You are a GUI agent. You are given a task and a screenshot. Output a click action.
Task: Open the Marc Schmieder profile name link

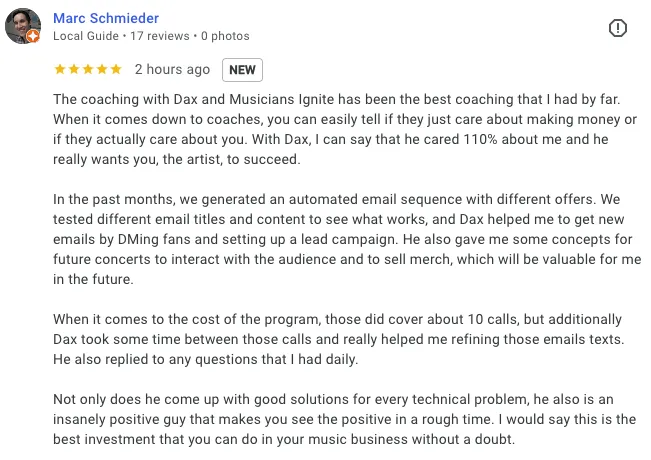pos(106,18)
